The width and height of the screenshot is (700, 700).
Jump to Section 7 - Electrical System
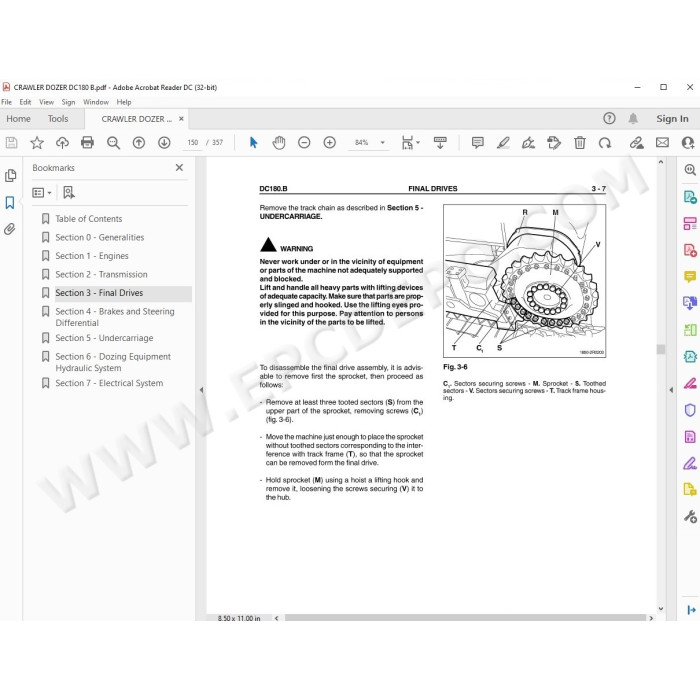click(x=109, y=383)
